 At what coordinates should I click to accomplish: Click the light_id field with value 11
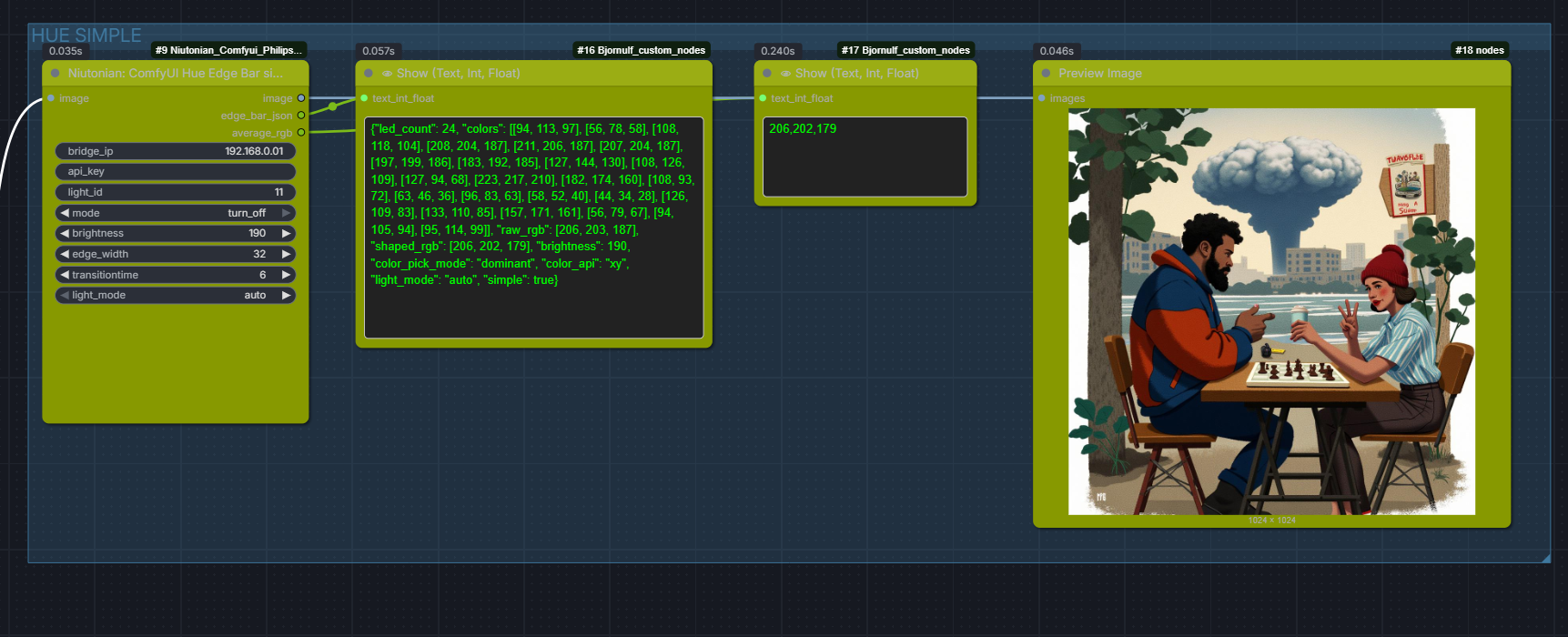tap(176, 192)
